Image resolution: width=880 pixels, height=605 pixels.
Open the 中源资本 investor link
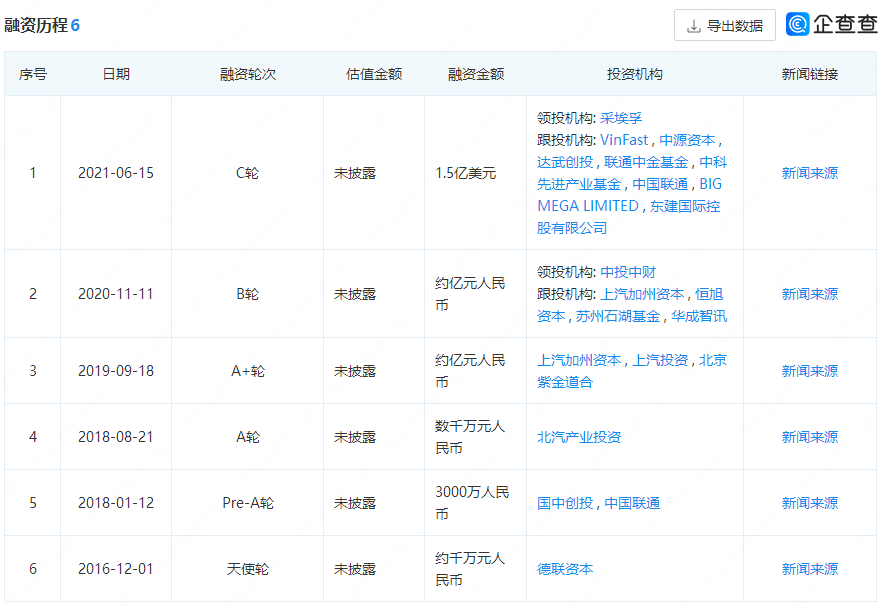coord(687,140)
